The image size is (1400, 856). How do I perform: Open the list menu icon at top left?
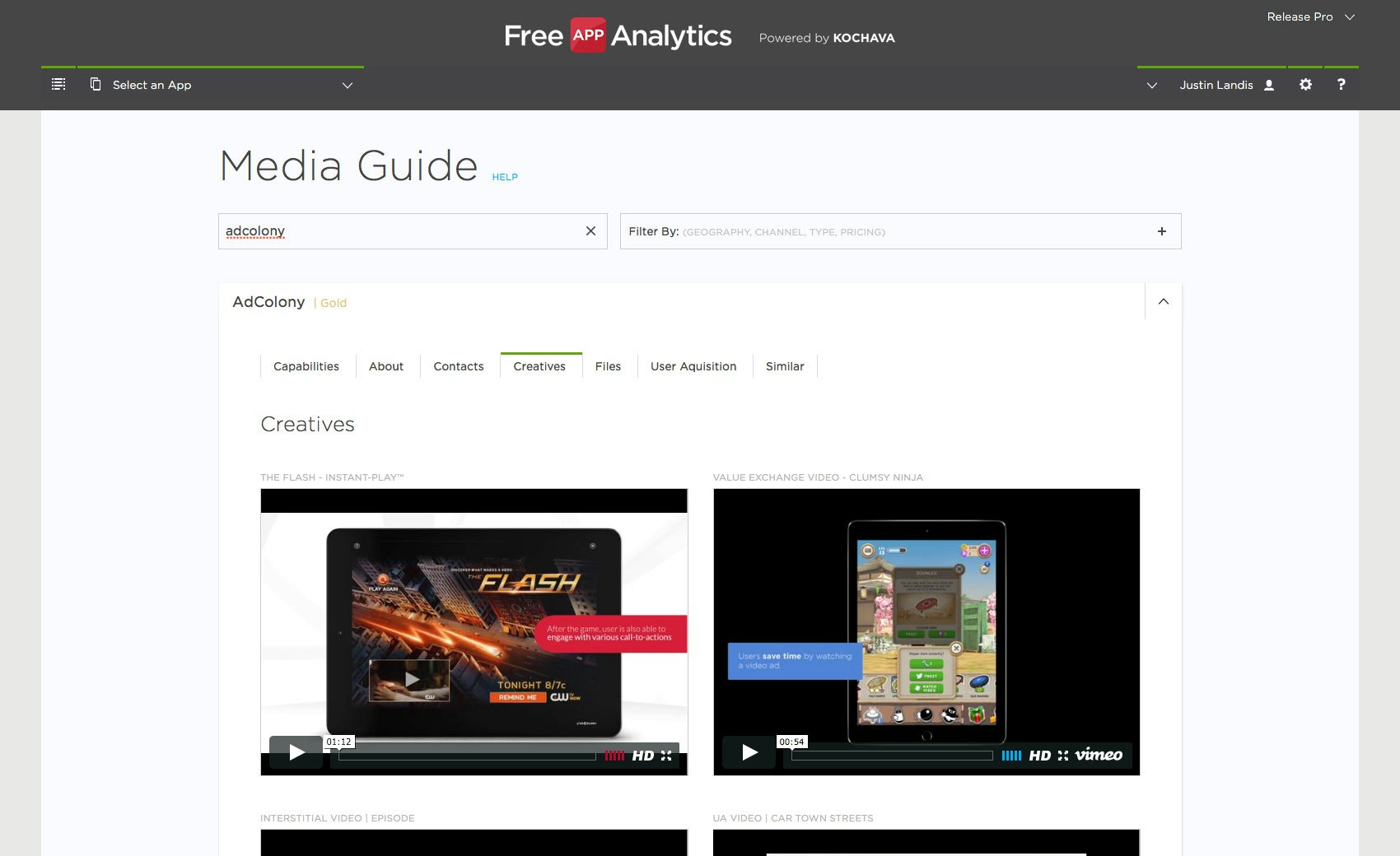(58, 84)
